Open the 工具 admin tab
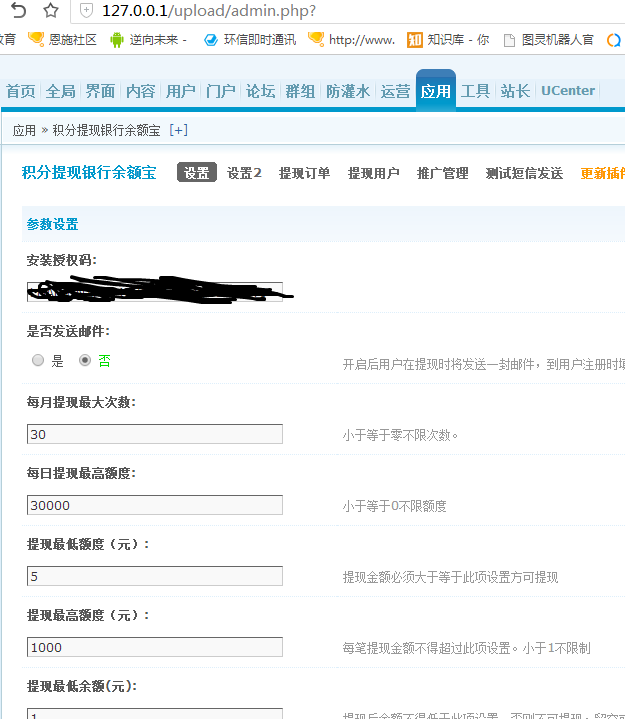Viewport: 625px width, 719px height. [x=476, y=91]
